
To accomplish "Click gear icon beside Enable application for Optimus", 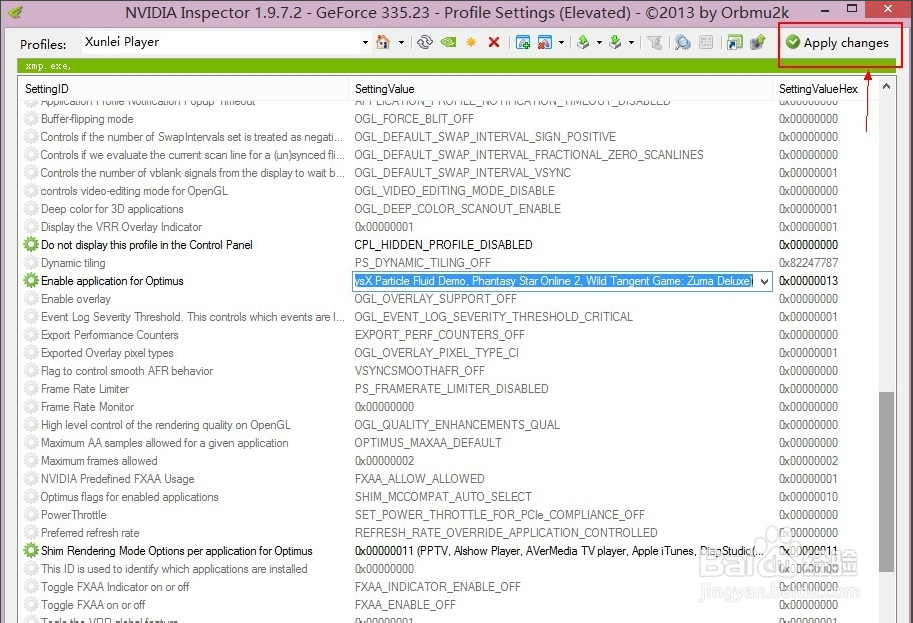I will tap(31, 281).
